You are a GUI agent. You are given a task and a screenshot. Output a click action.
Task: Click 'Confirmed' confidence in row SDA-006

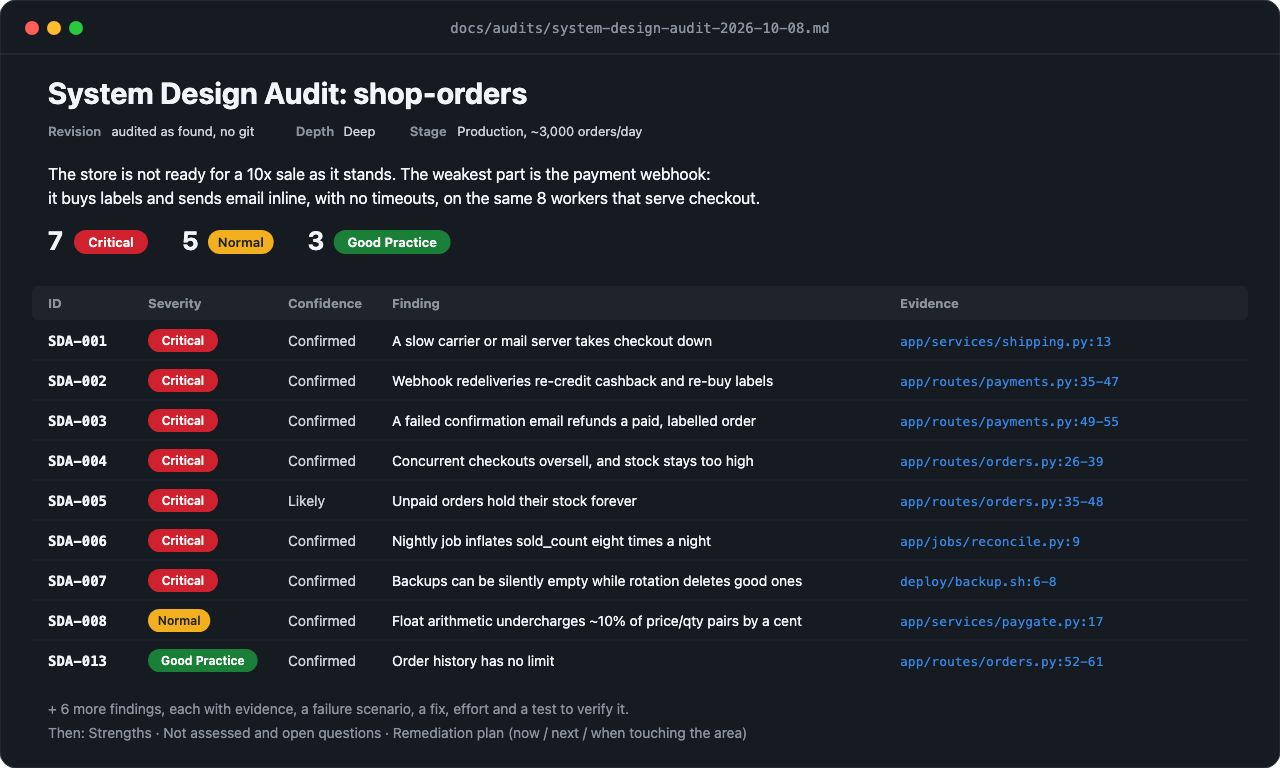[x=322, y=541]
